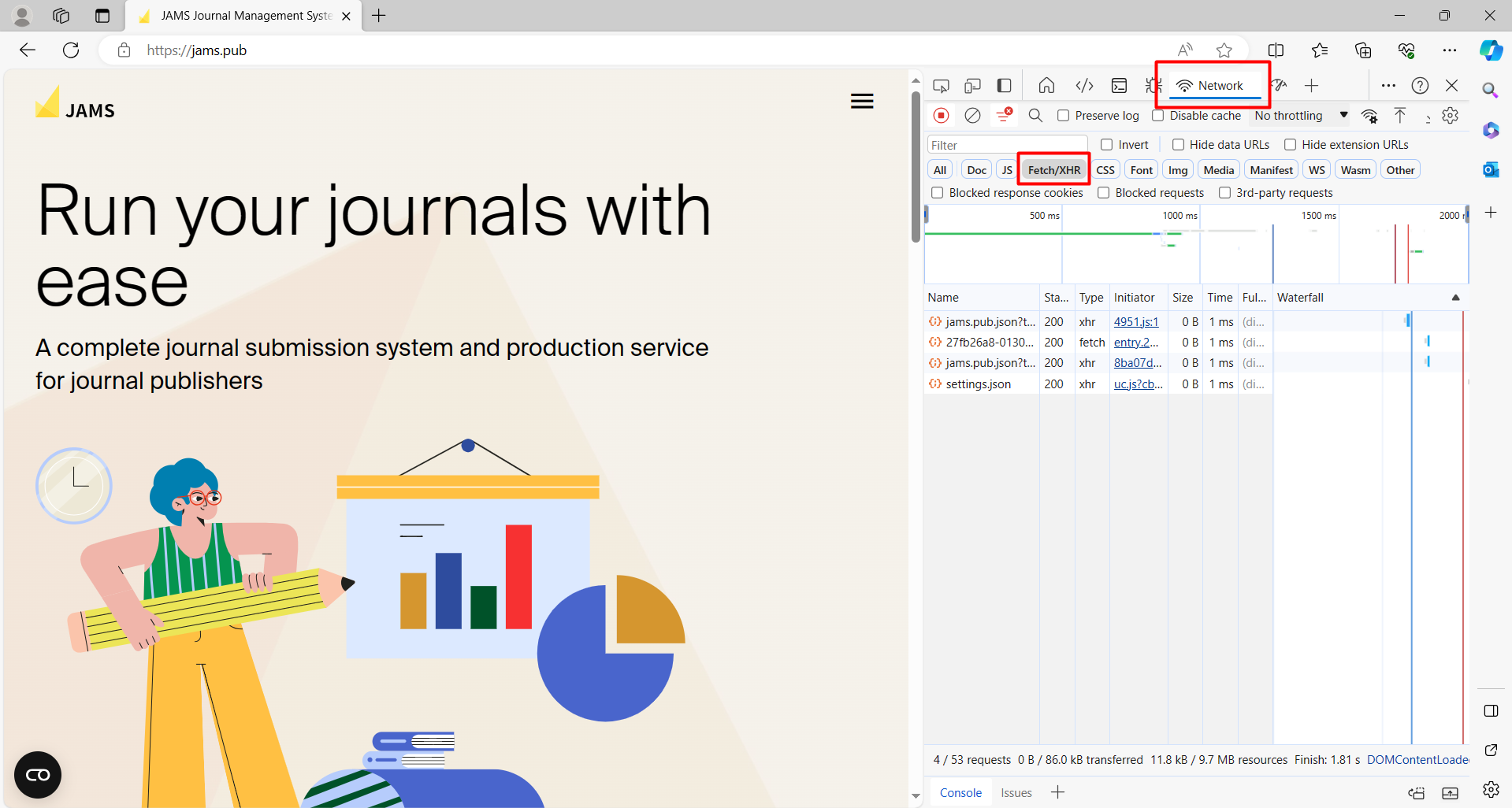
Task: Check the Disable cache option
Action: 1157,116
